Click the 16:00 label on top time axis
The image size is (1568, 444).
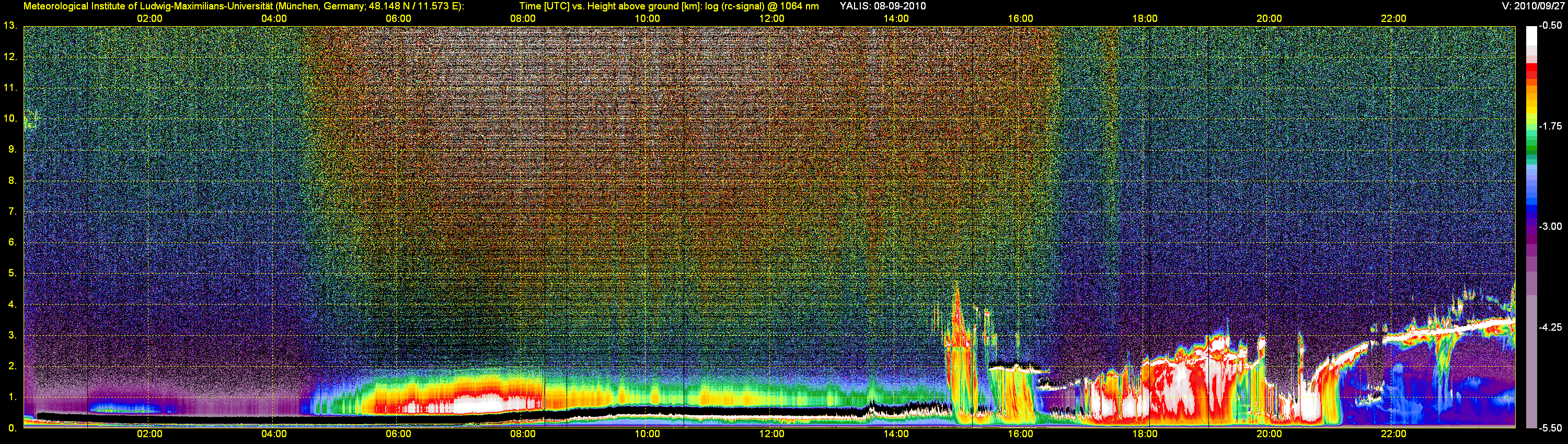point(1020,19)
